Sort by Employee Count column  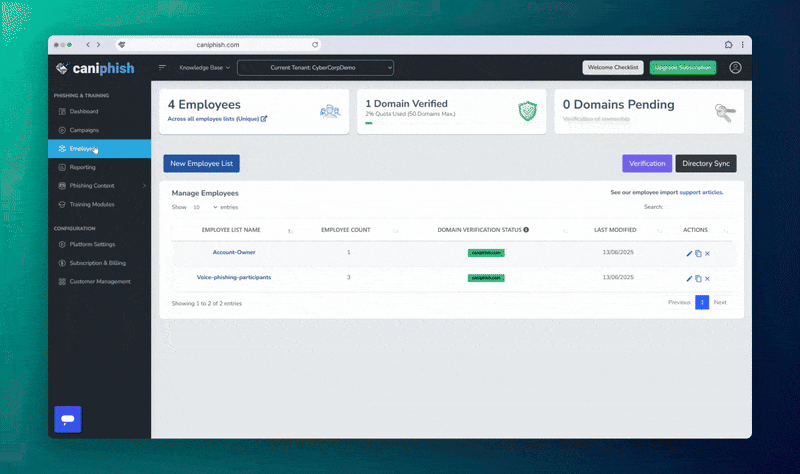[x=345, y=230]
